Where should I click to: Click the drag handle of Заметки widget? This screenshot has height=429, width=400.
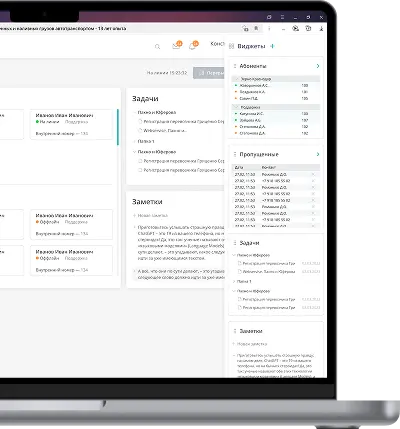[235, 331]
